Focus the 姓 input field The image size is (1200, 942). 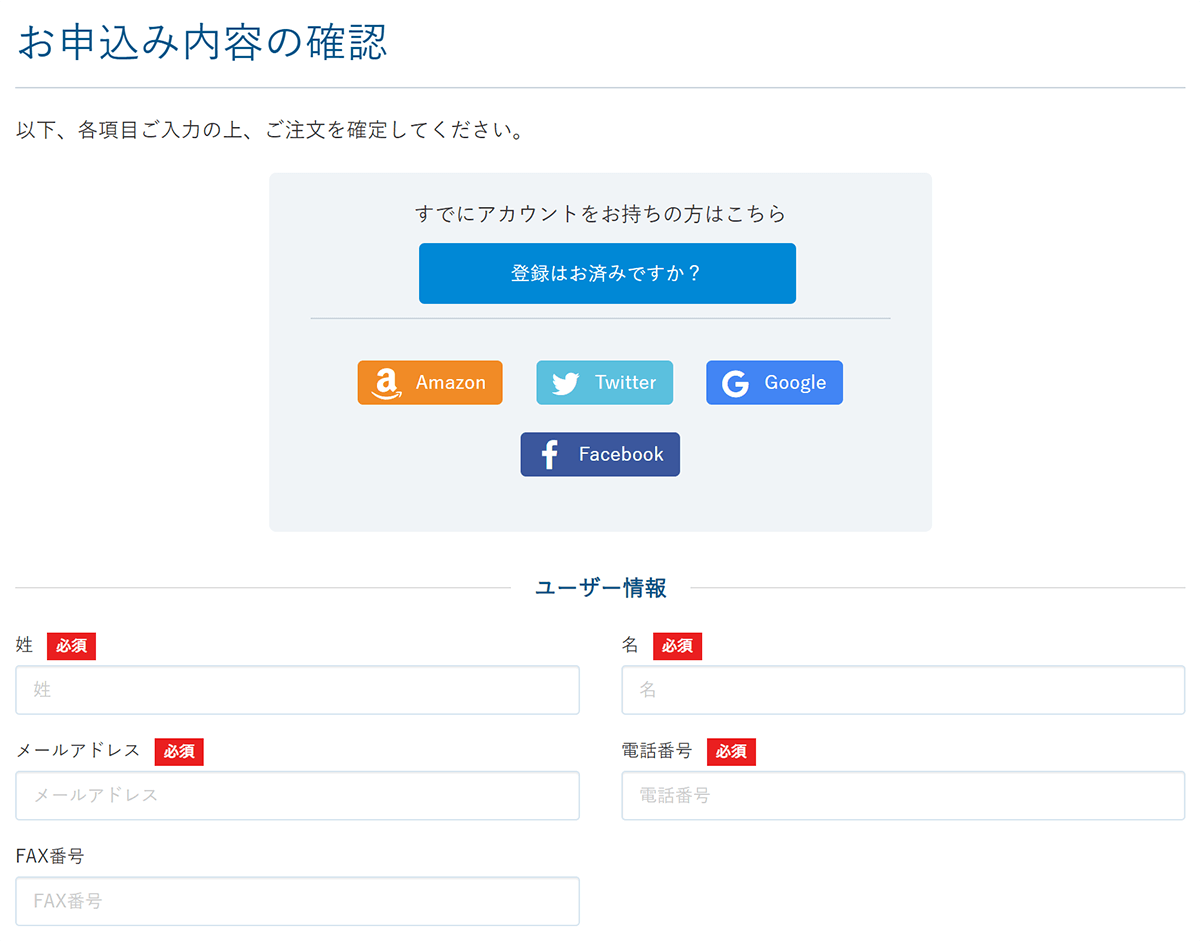pos(298,690)
